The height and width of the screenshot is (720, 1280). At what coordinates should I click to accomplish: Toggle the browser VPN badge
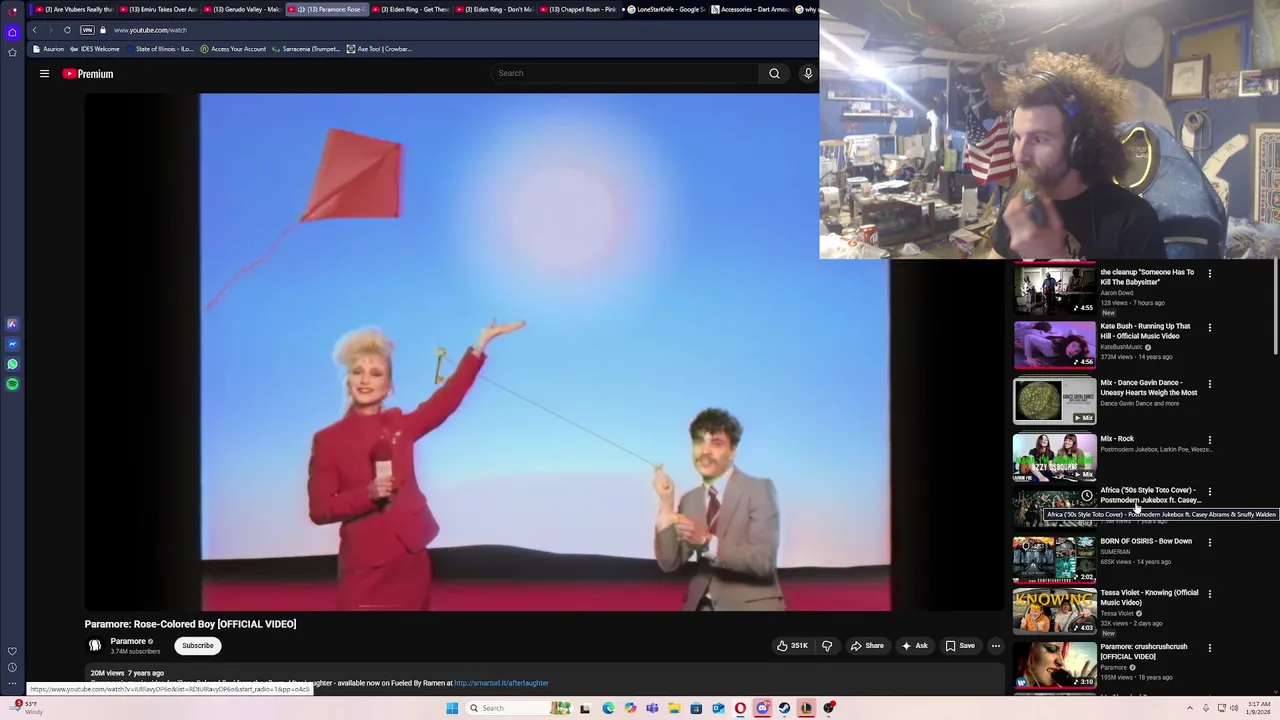click(x=87, y=30)
